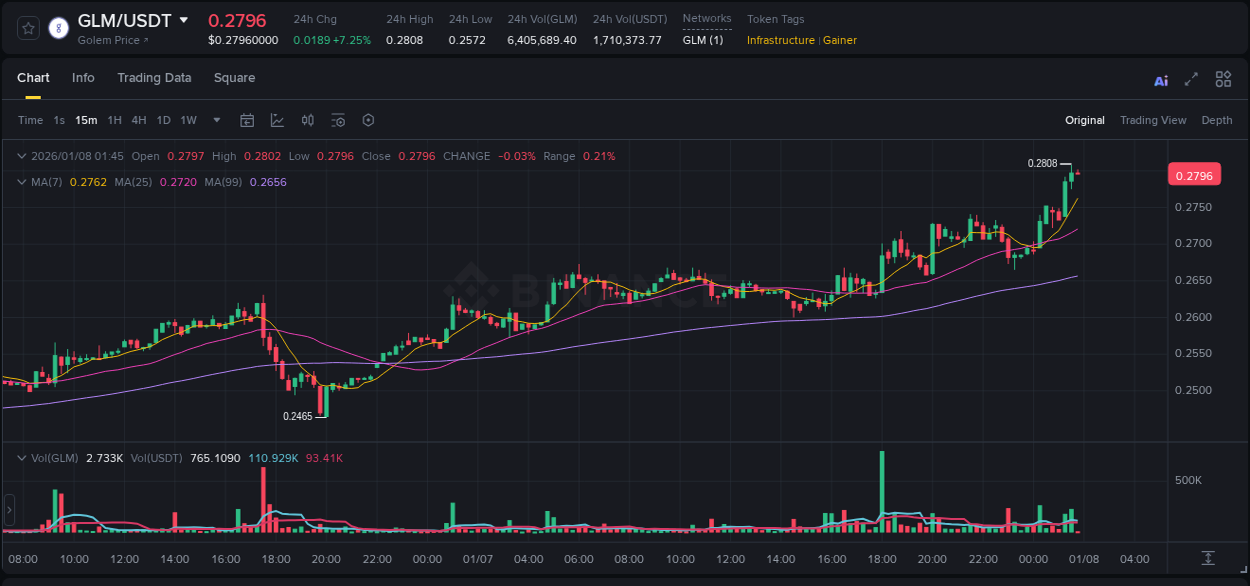The width and height of the screenshot is (1250, 586).
Task: Open the Info tab
Action: (x=83, y=78)
